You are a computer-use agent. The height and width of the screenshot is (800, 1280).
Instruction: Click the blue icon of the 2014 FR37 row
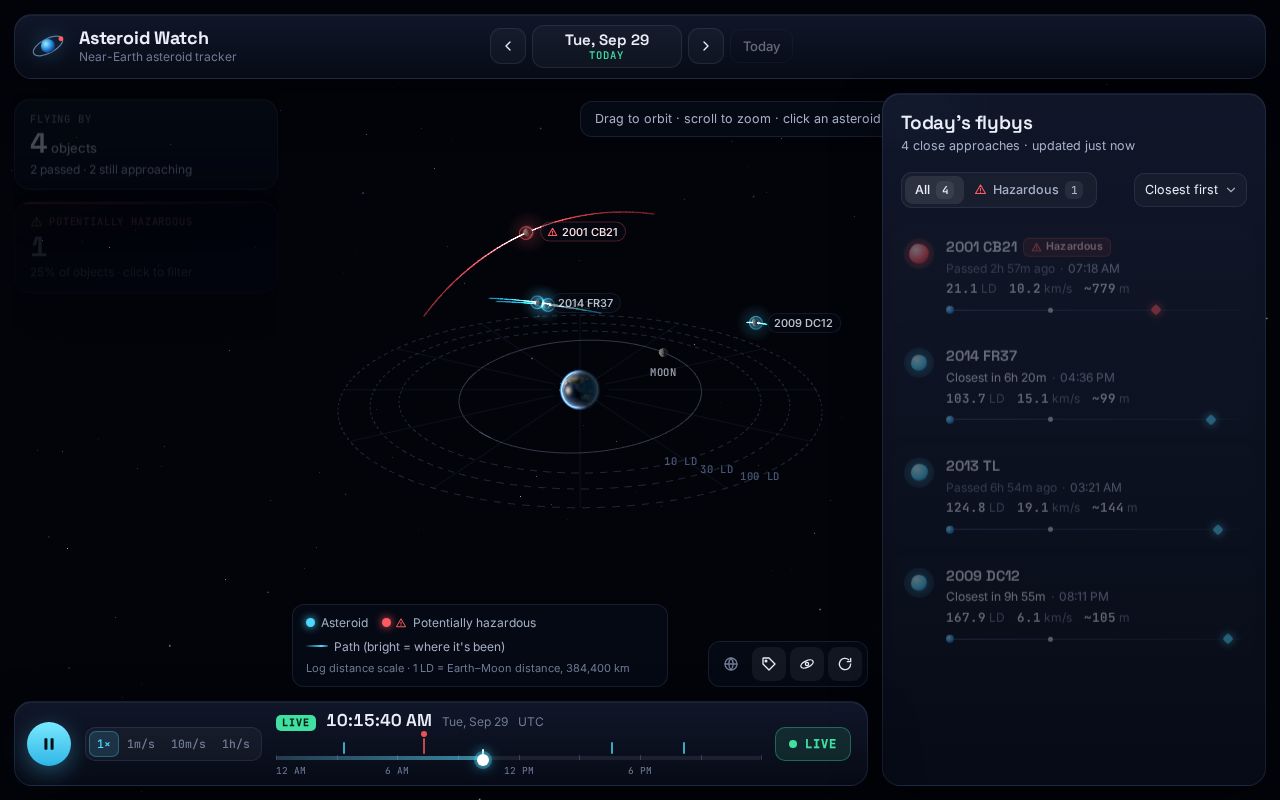(919, 363)
